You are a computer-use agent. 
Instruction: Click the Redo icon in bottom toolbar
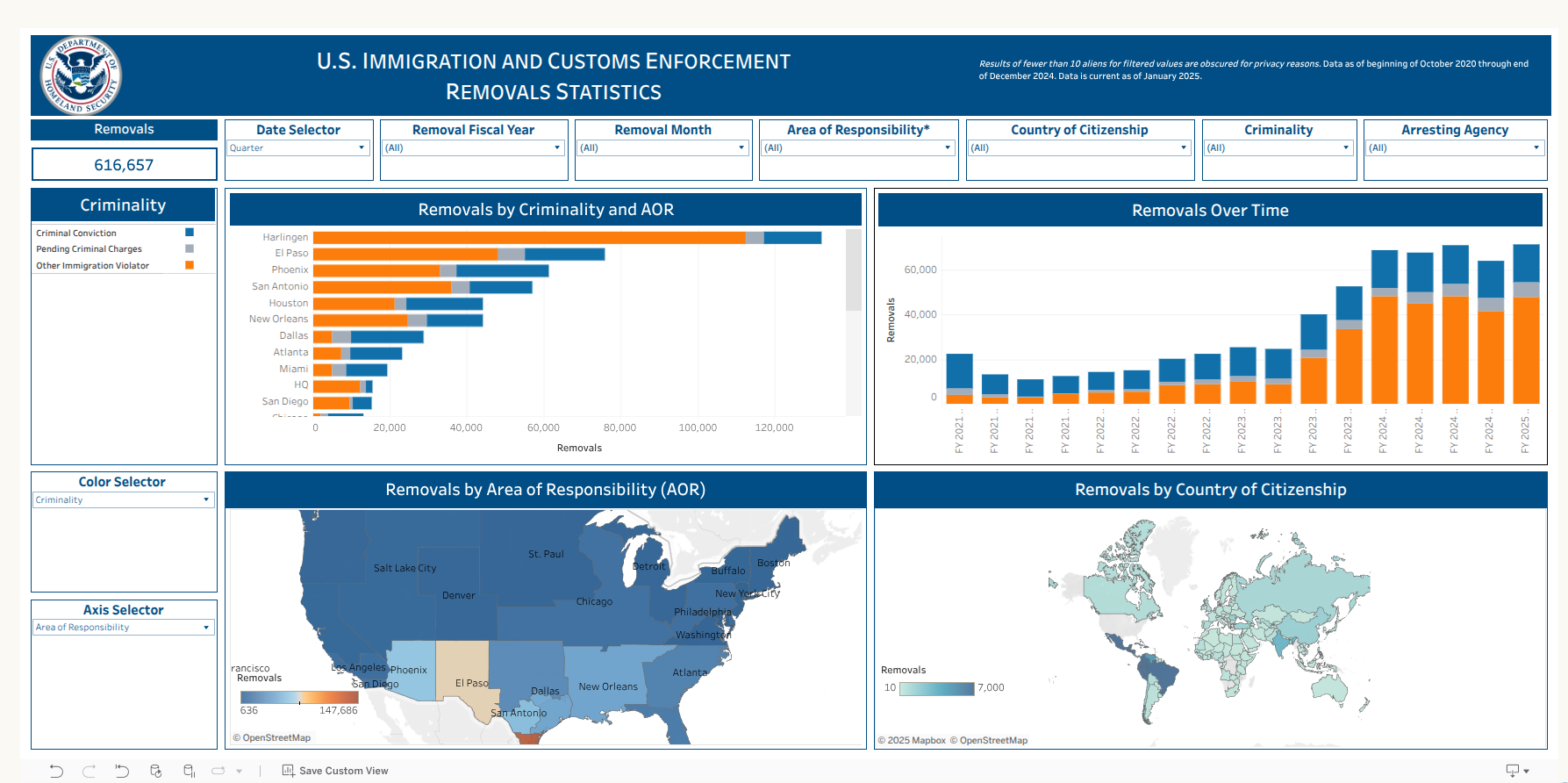(x=89, y=771)
